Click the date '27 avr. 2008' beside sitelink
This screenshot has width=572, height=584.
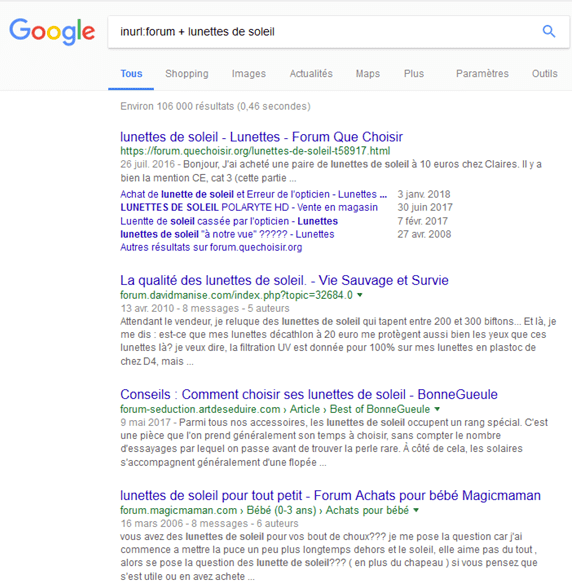(424, 234)
